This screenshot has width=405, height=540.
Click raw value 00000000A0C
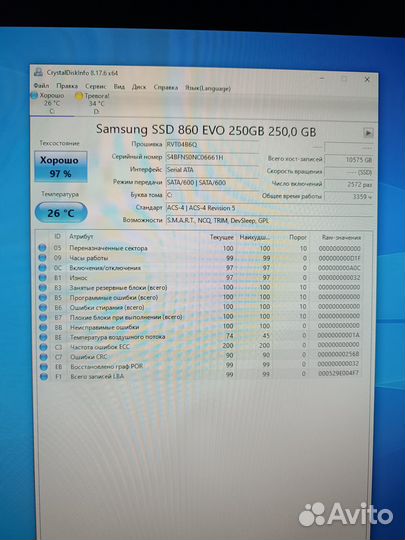coord(340,268)
